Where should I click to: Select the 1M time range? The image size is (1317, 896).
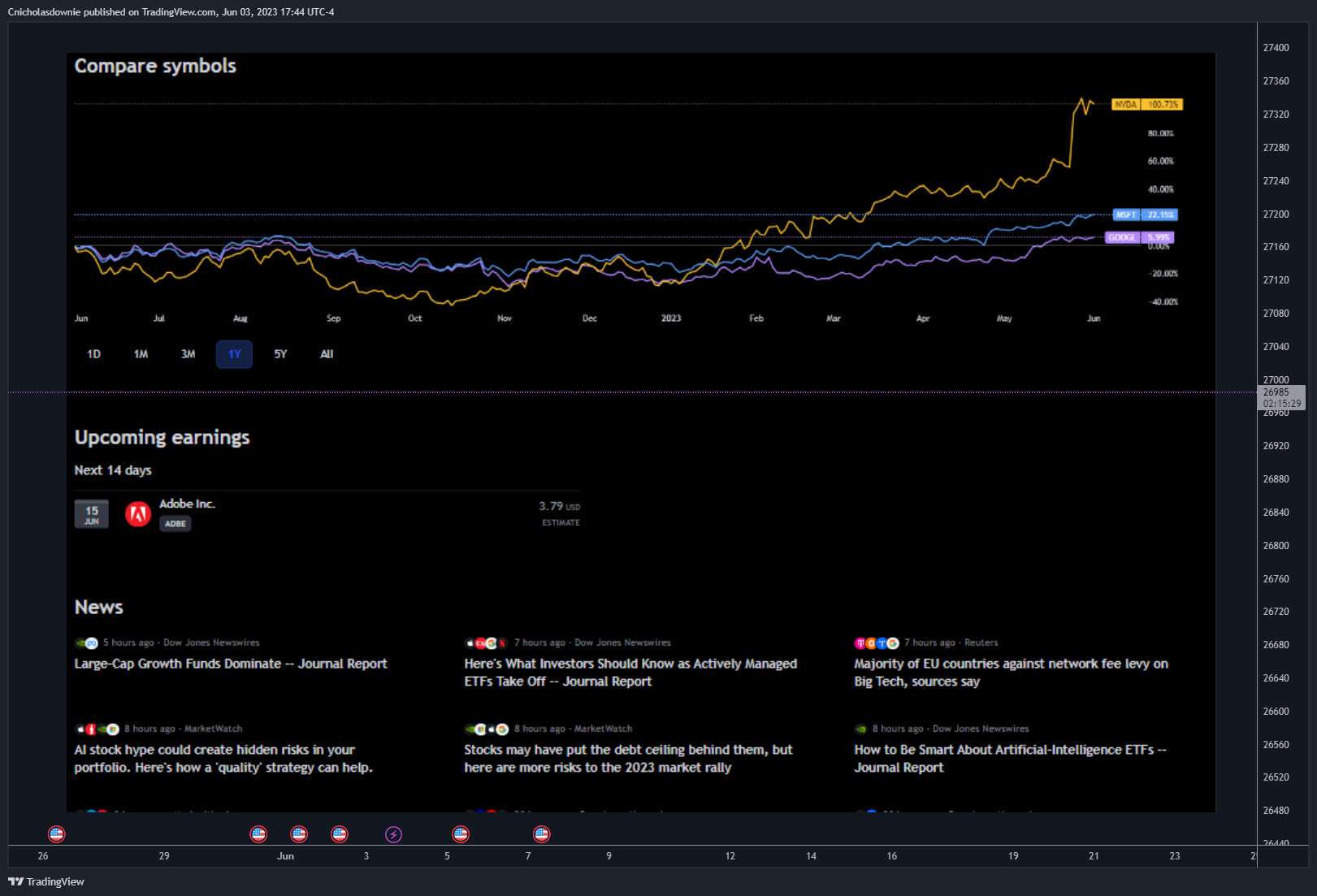141,354
